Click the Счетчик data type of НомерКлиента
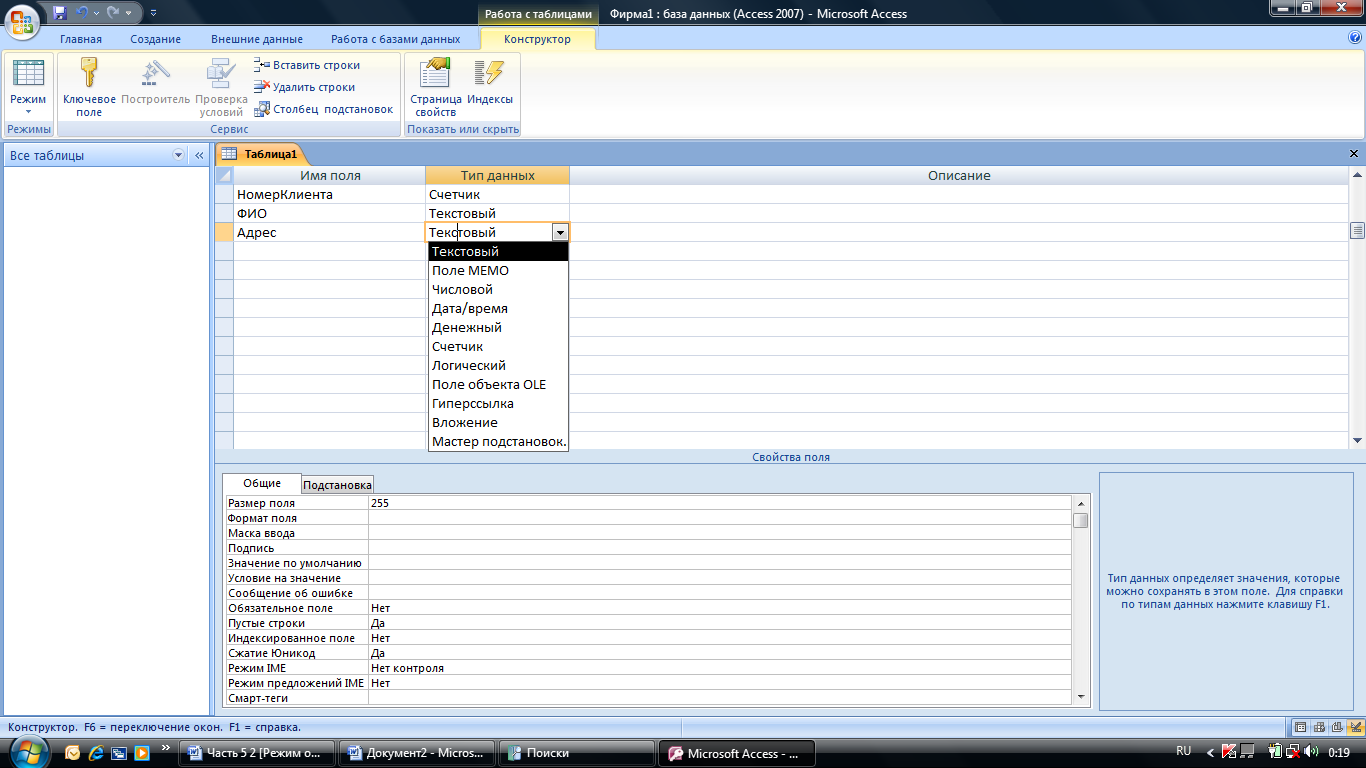 point(497,194)
